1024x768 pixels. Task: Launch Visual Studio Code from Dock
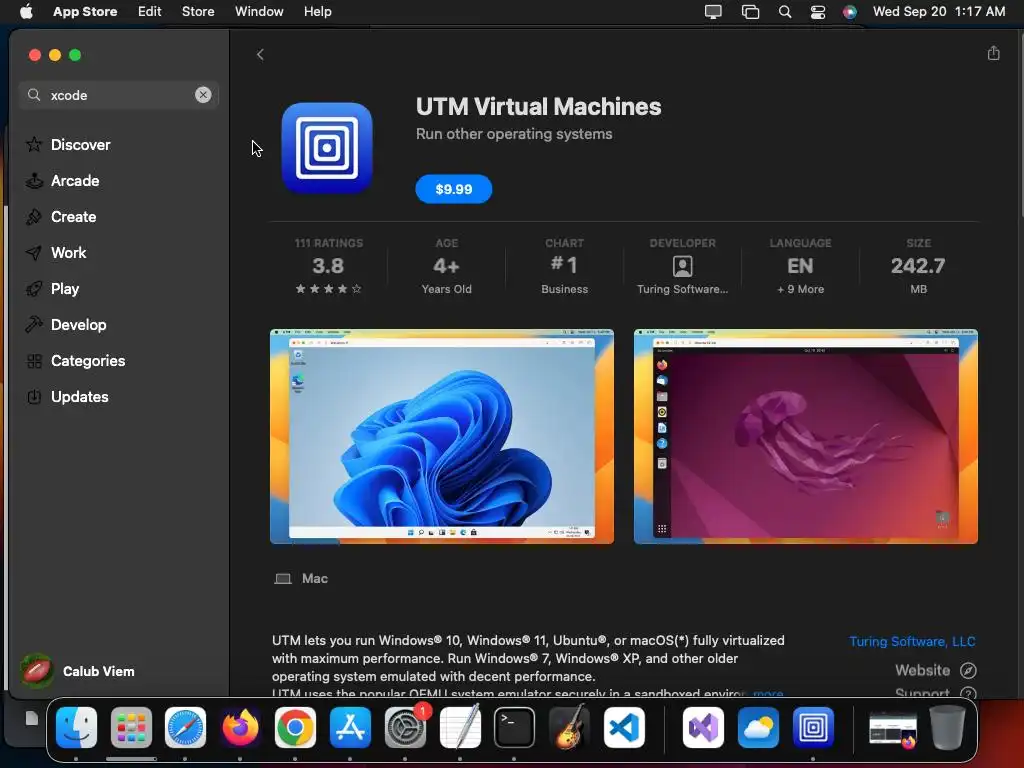point(624,727)
